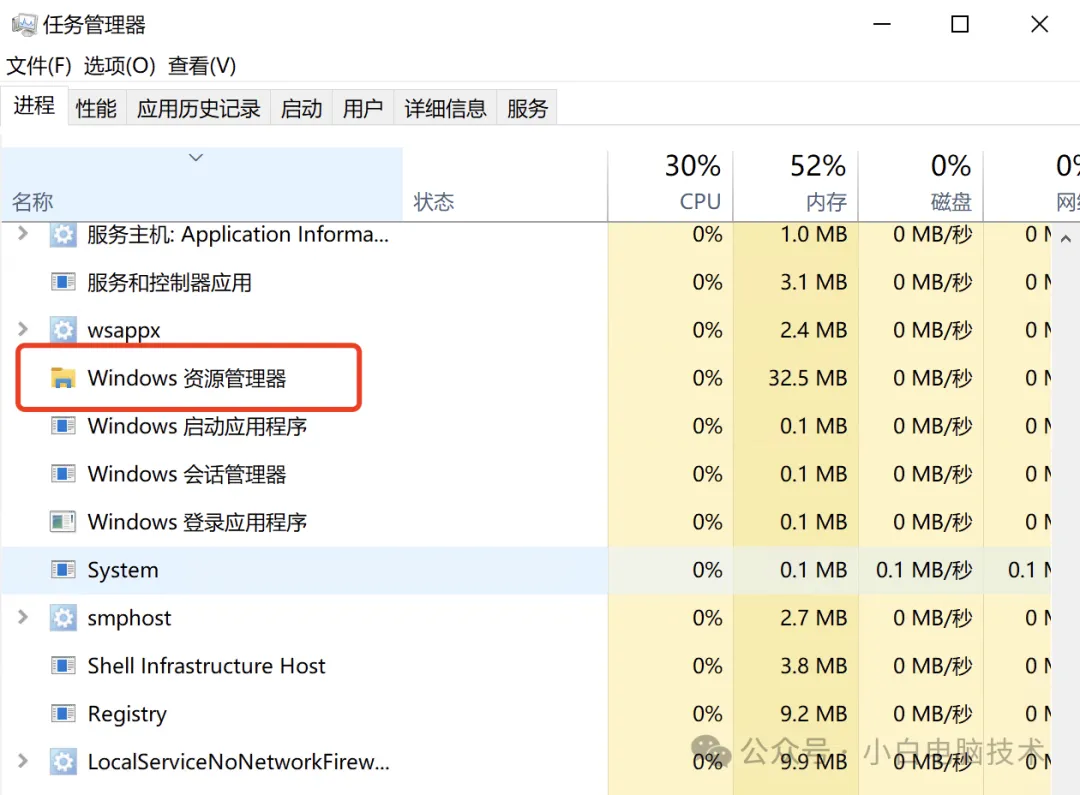Select the System process name
Viewport: 1080px width, 795px height.
click(x=123, y=570)
